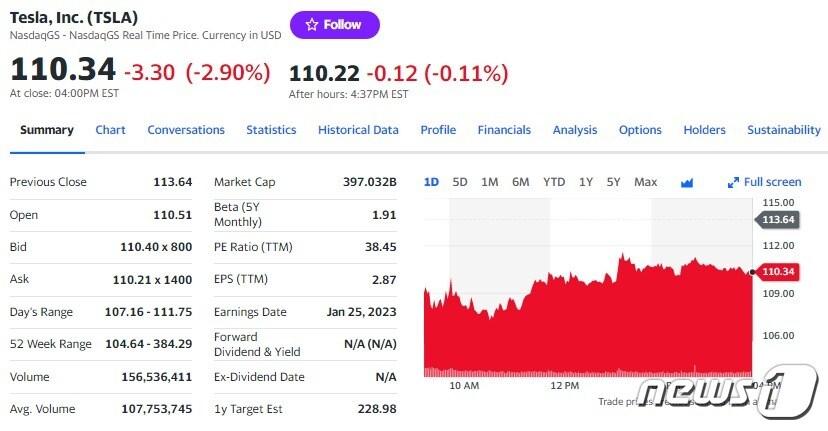
Task: Open the chart type indicator icon
Action: (x=687, y=182)
